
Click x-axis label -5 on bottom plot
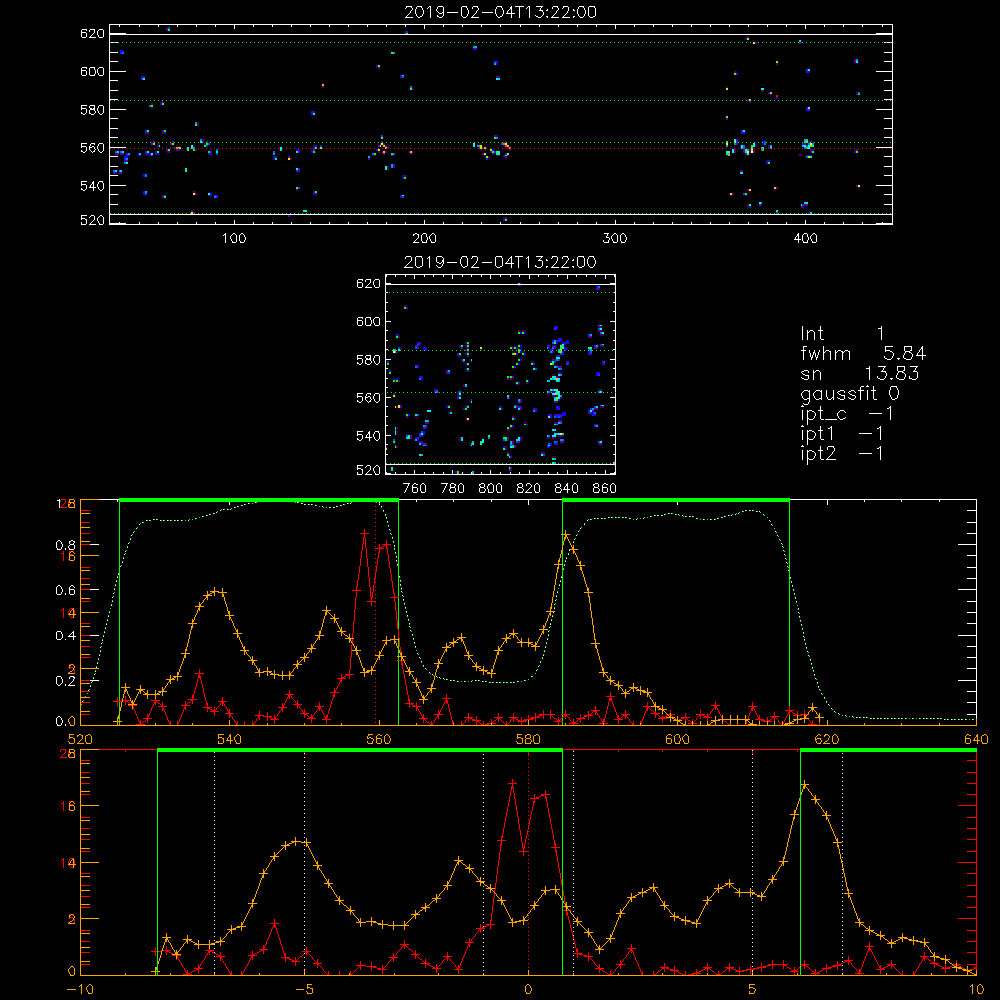(304, 989)
